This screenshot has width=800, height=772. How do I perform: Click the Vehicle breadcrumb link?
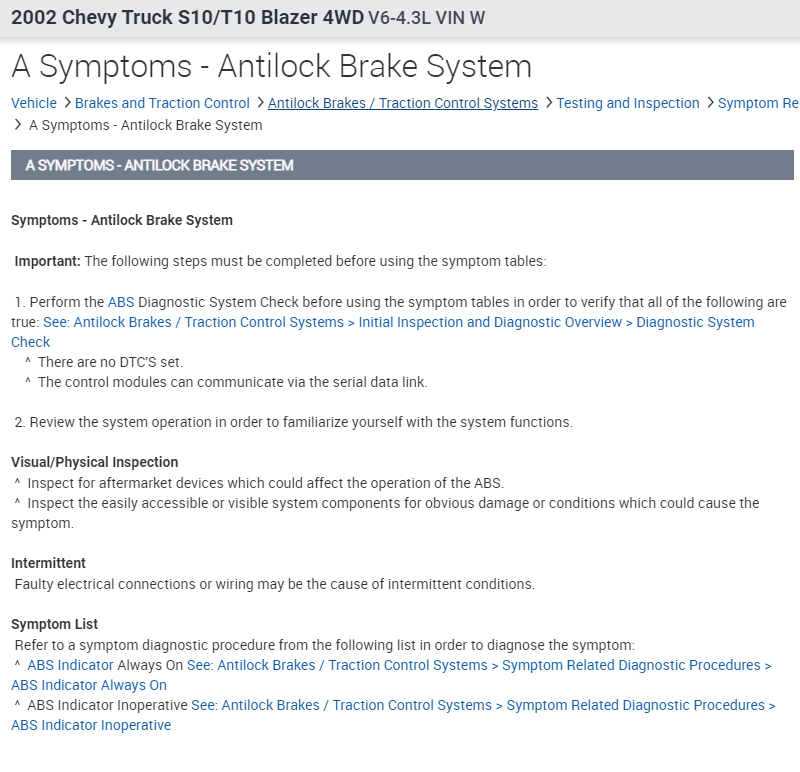tap(34, 103)
